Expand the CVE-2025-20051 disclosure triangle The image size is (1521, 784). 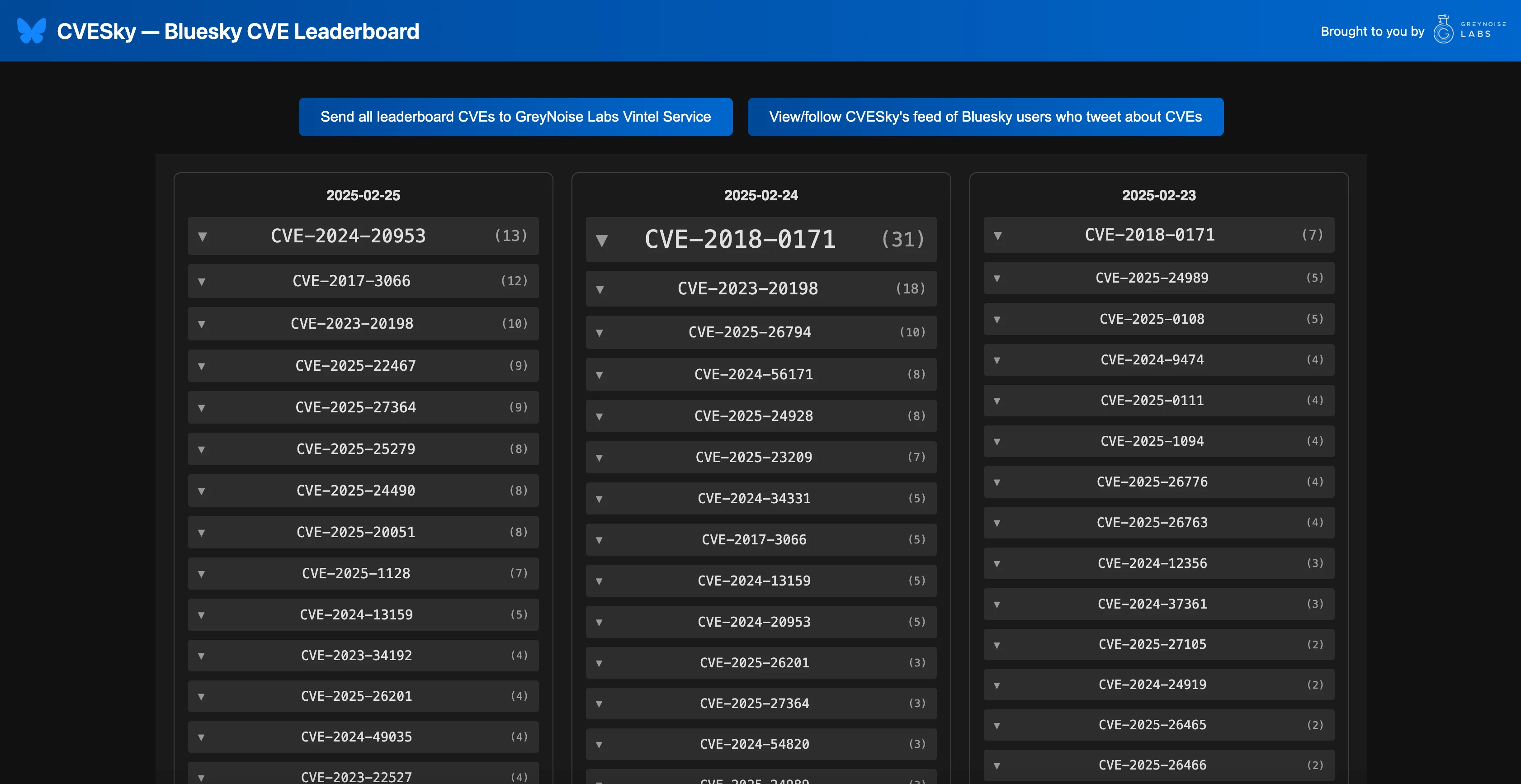coord(202,533)
